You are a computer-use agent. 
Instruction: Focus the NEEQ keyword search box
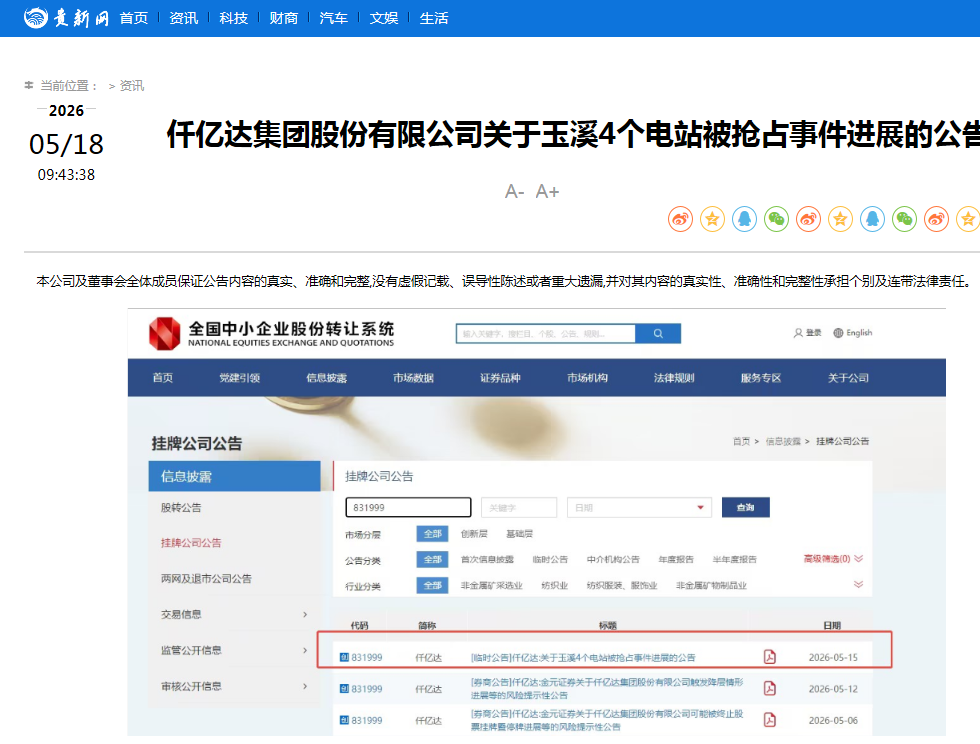[x=546, y=333]
